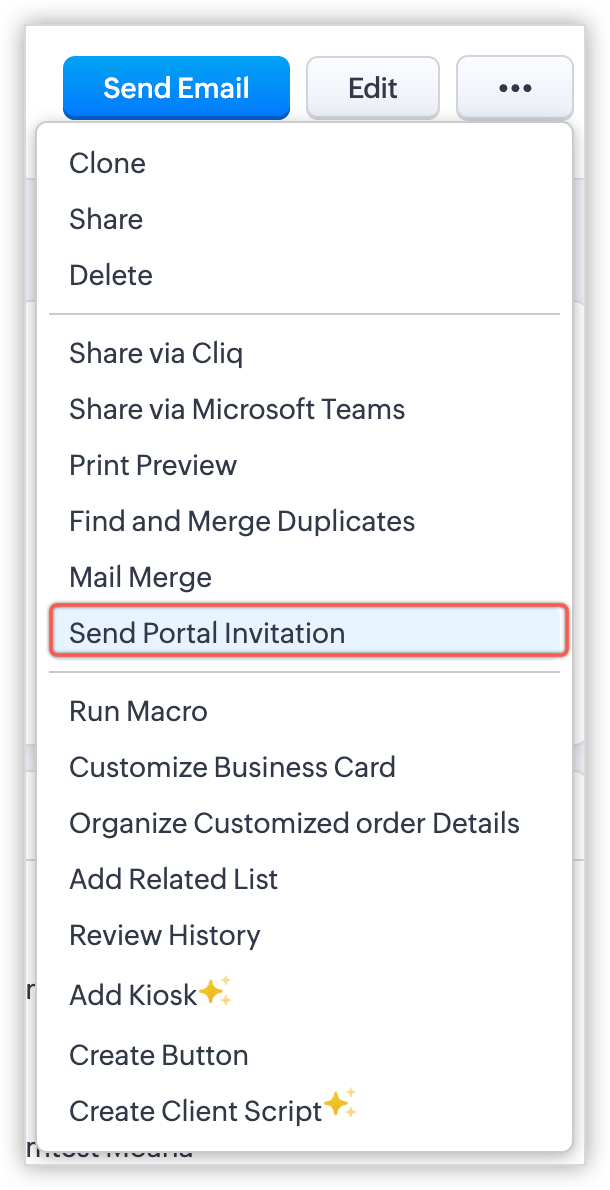Select Add Kiosk with sparkle icon

(133, 995)
